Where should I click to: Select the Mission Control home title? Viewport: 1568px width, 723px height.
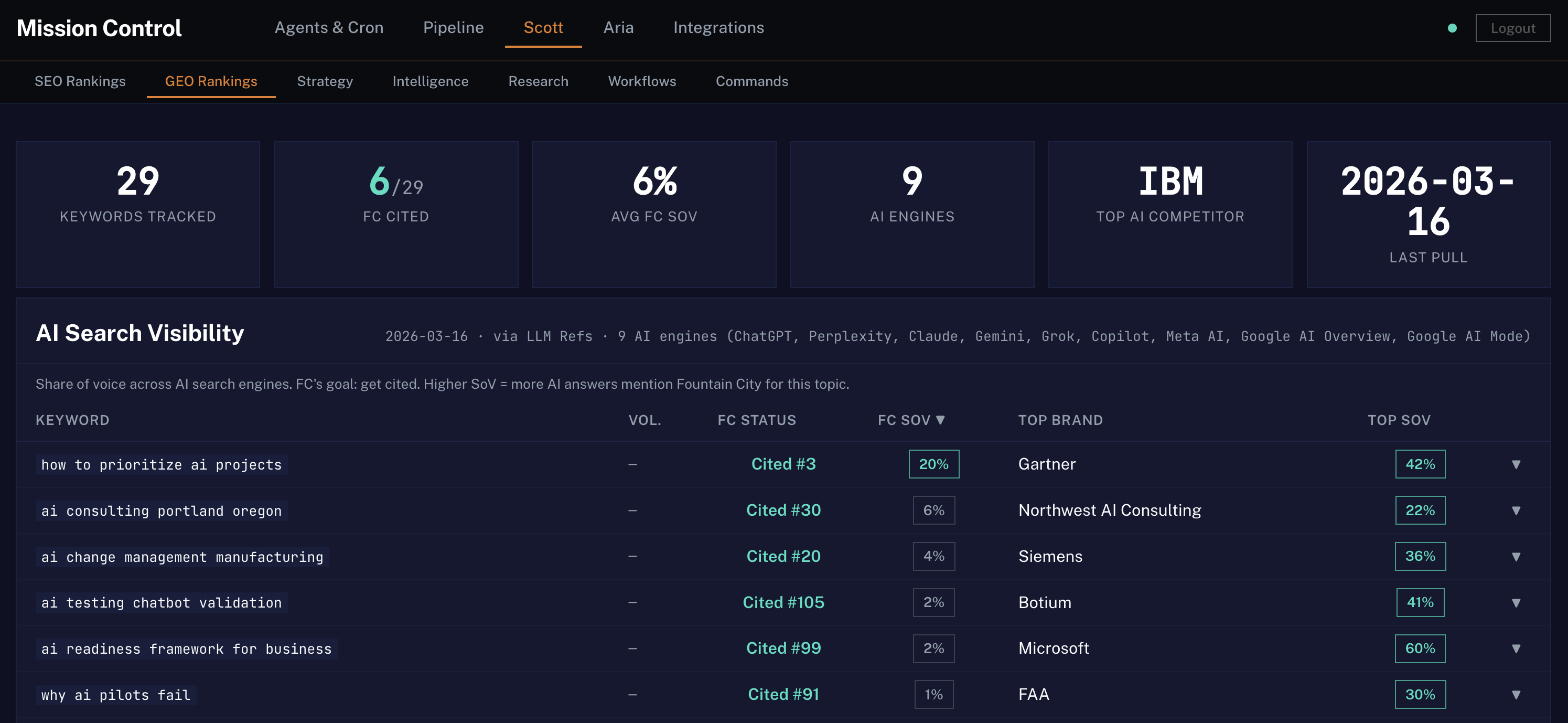[x=99, y=27]
